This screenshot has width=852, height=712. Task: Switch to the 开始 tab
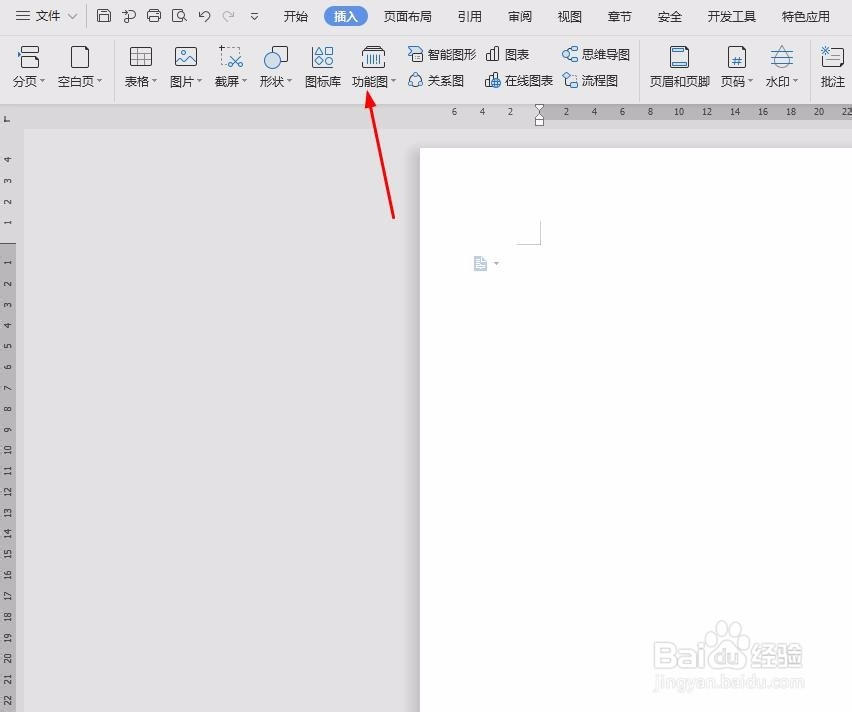coord(296,16)
